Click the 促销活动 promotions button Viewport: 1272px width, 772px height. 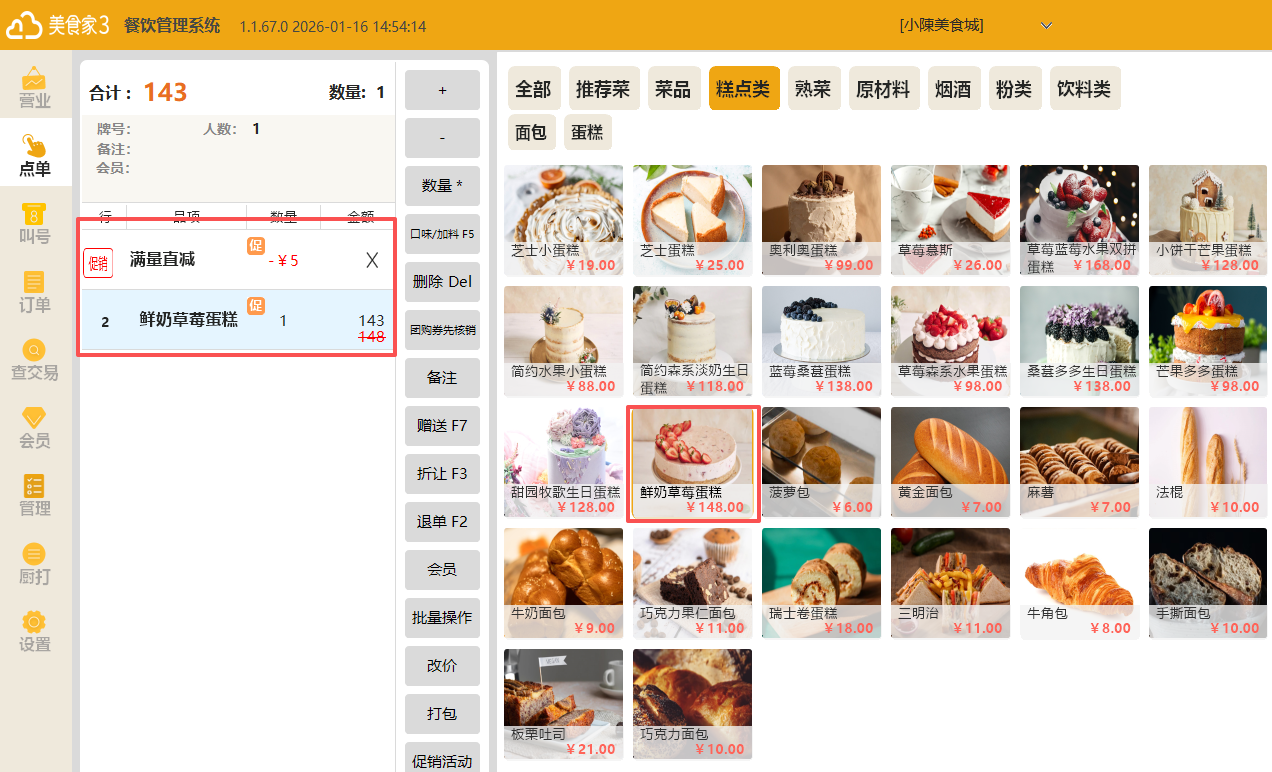pyautogui.click(x=442, y=757)
